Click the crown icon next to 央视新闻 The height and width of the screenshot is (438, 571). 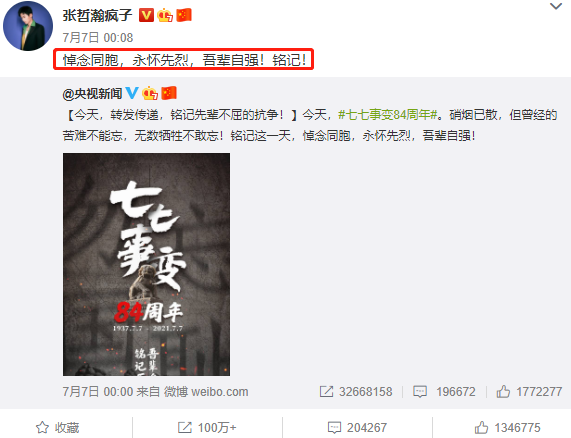[150, 93]
